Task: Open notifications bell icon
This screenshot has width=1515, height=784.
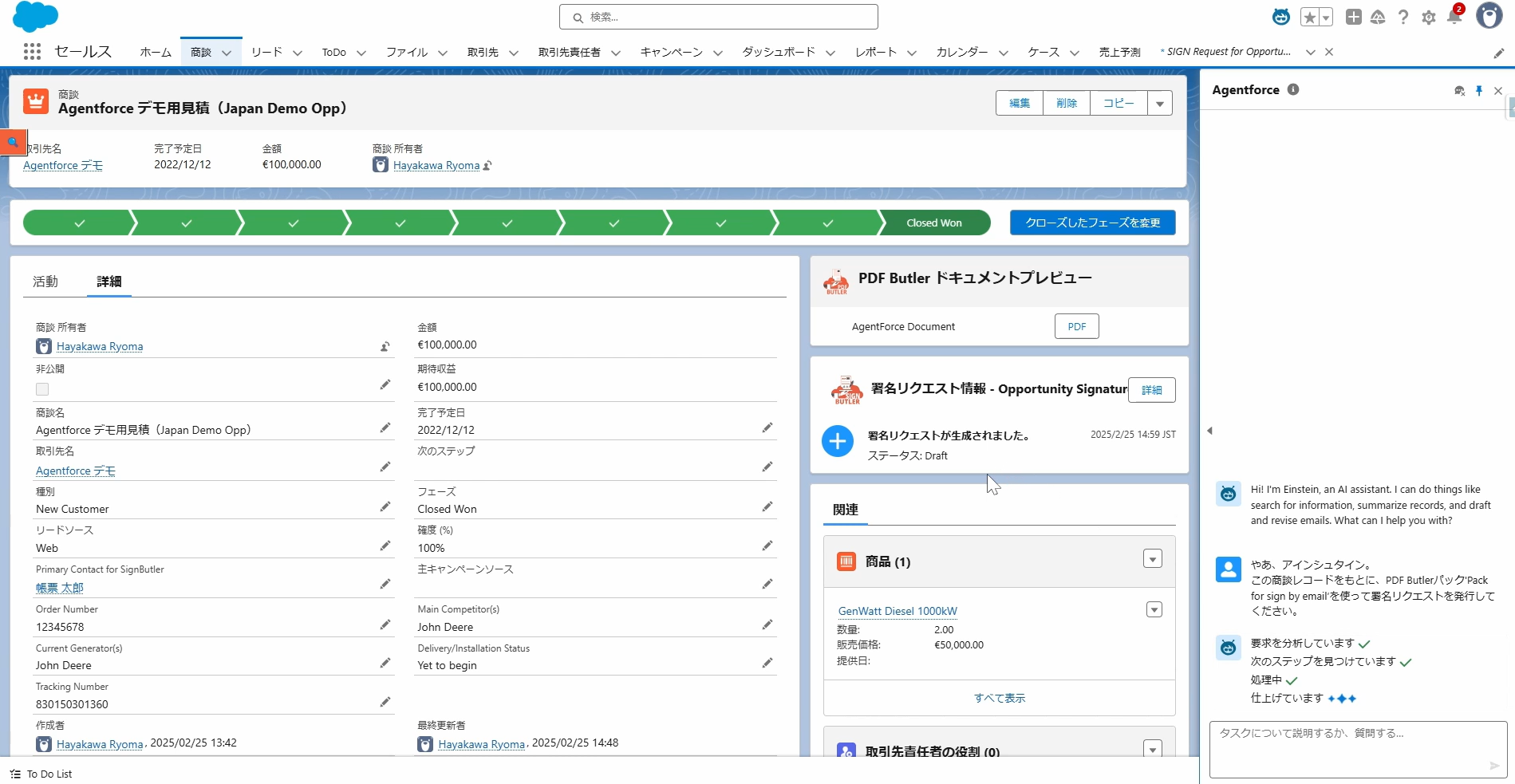Action: pos(1454,17)
